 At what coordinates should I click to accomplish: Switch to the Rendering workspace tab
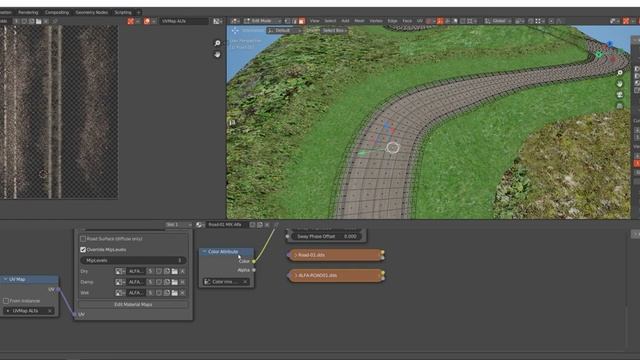pyautogui.click(x=28, y=12)
